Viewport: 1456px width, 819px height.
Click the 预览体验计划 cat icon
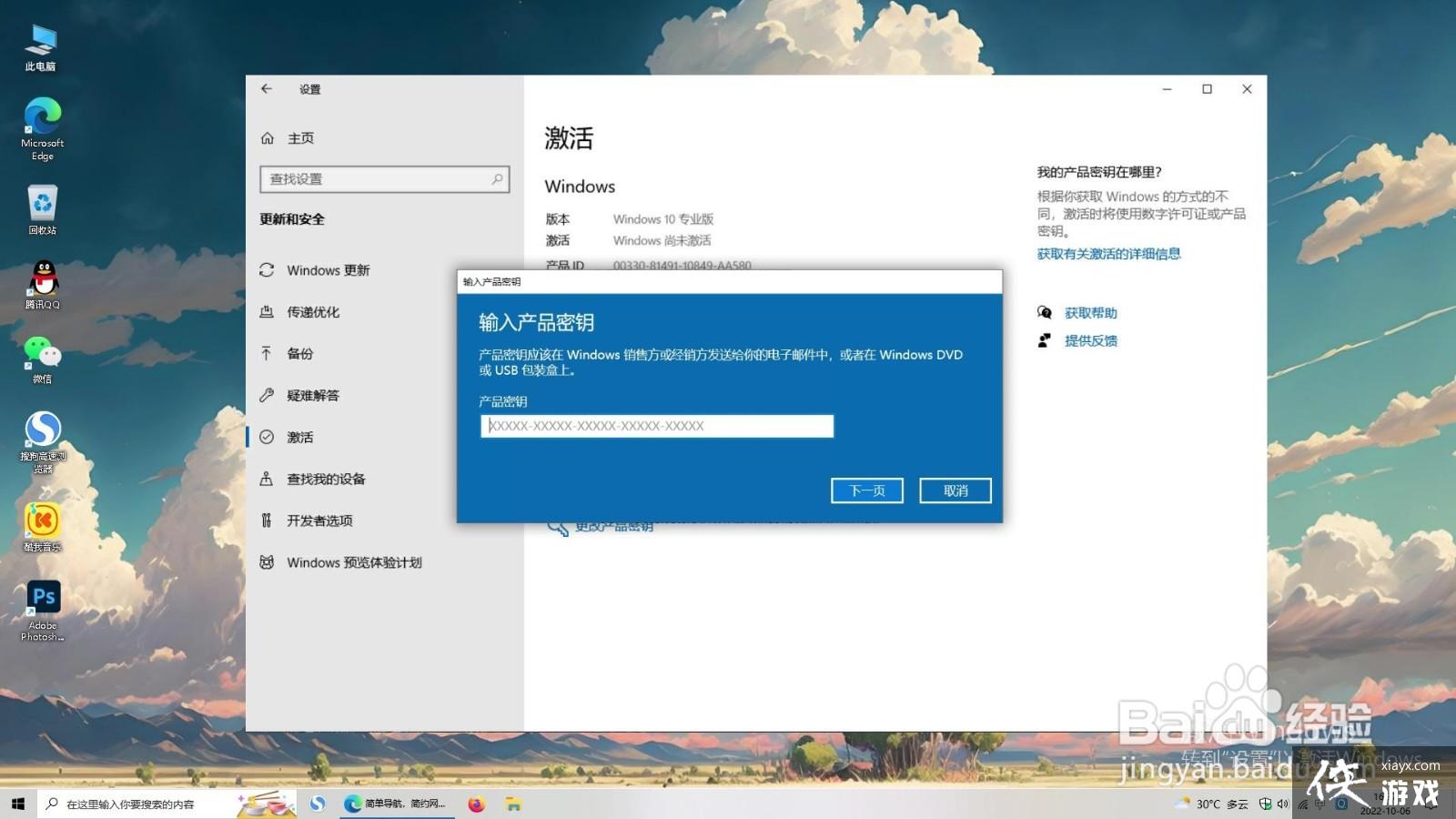point(267,562)
